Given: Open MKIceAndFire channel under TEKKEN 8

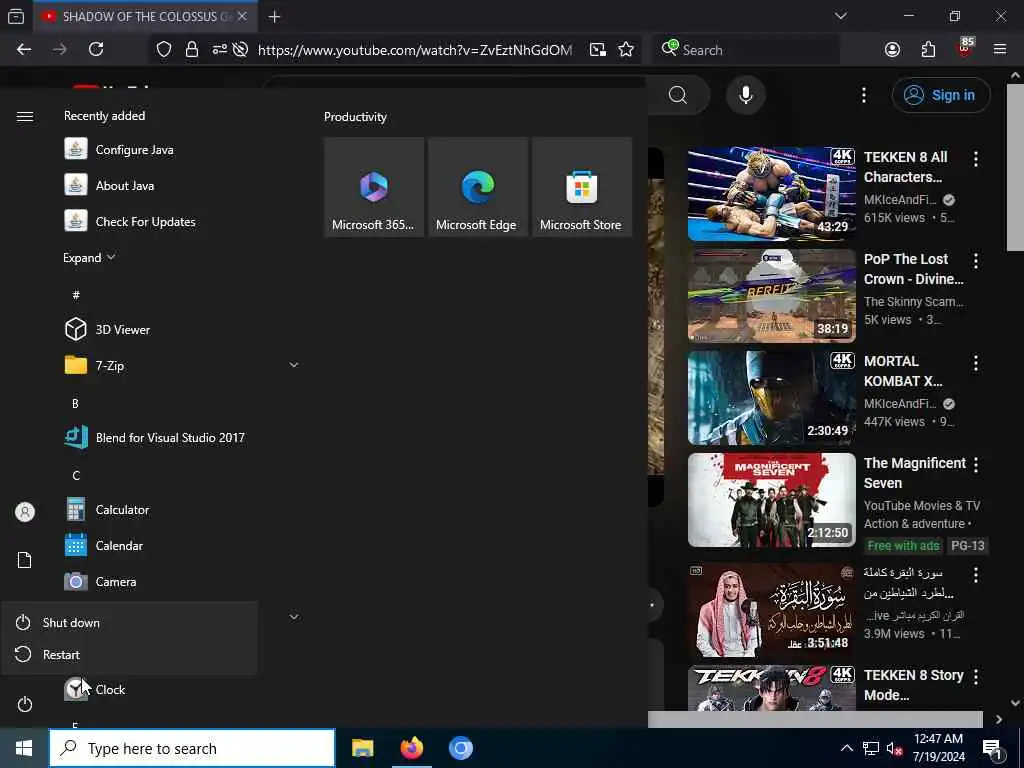Looking at the screenshot, I should [900, 200].
